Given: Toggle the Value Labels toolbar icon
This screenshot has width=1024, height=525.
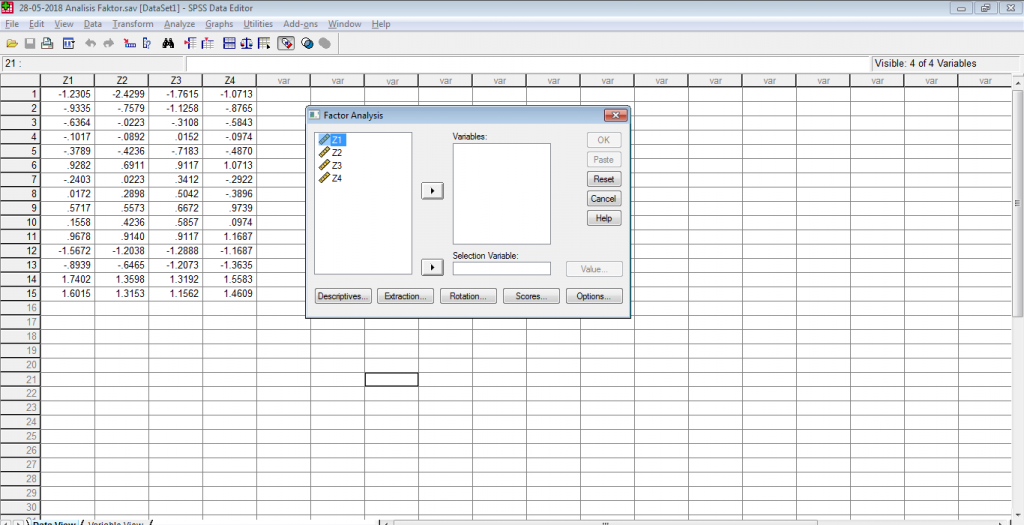Looking at the screenshot, I should (287, 43).
